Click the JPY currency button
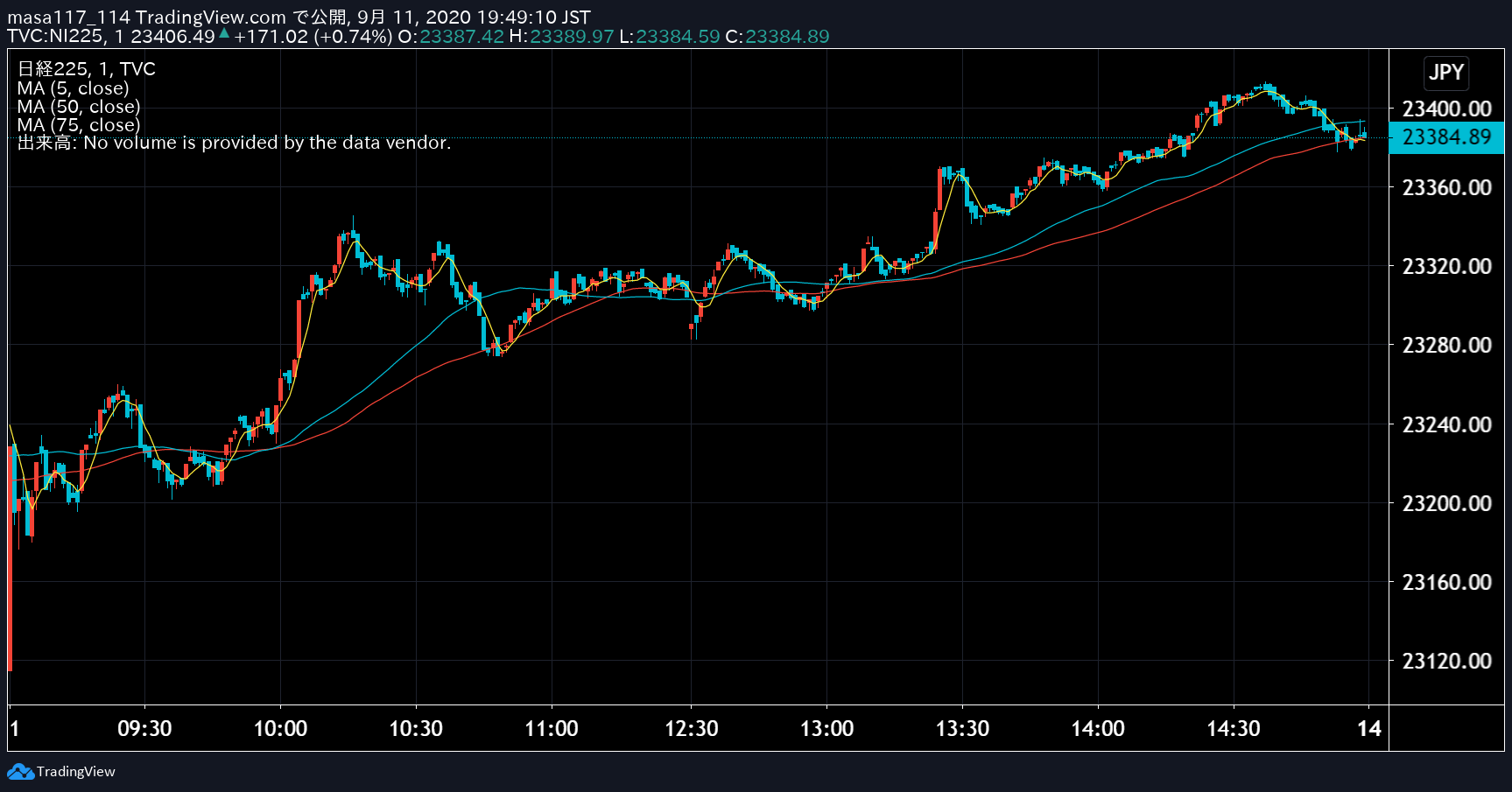The image size is (1512, 792). pos(1446,73)
